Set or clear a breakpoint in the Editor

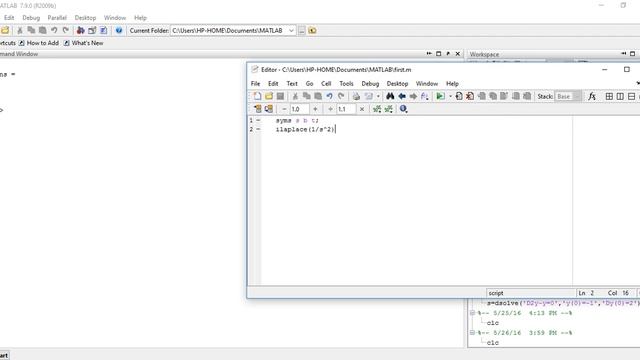pos(459,96)
